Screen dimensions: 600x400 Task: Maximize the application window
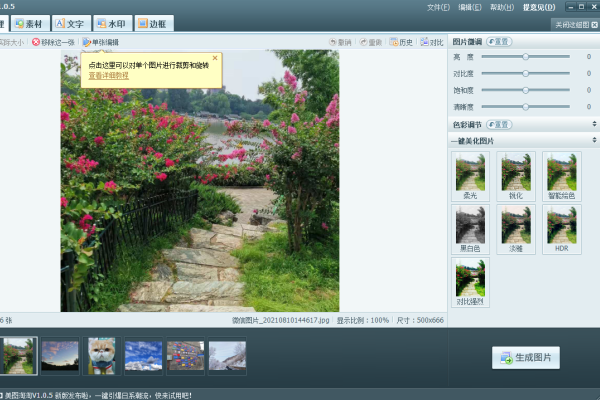[x=581, y=7]
